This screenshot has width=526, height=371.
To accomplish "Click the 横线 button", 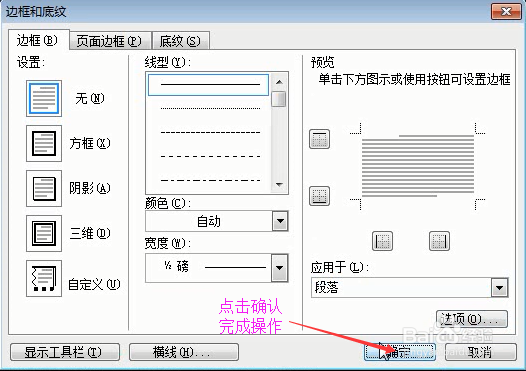I will 184,352.
